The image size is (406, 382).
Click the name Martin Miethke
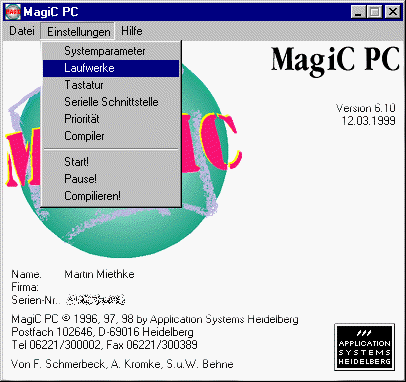click(x=99, y=274)
